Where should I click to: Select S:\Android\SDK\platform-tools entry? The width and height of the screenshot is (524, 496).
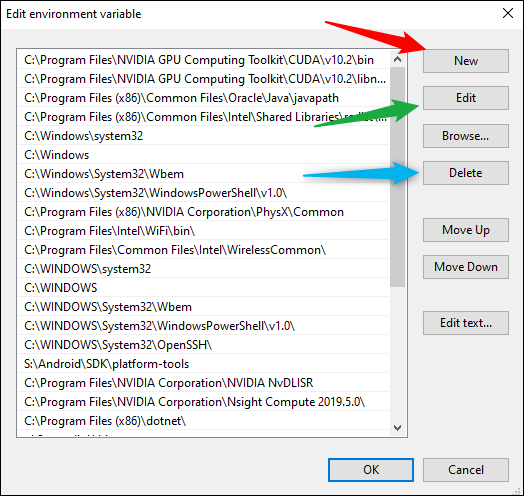pos(204,364)
